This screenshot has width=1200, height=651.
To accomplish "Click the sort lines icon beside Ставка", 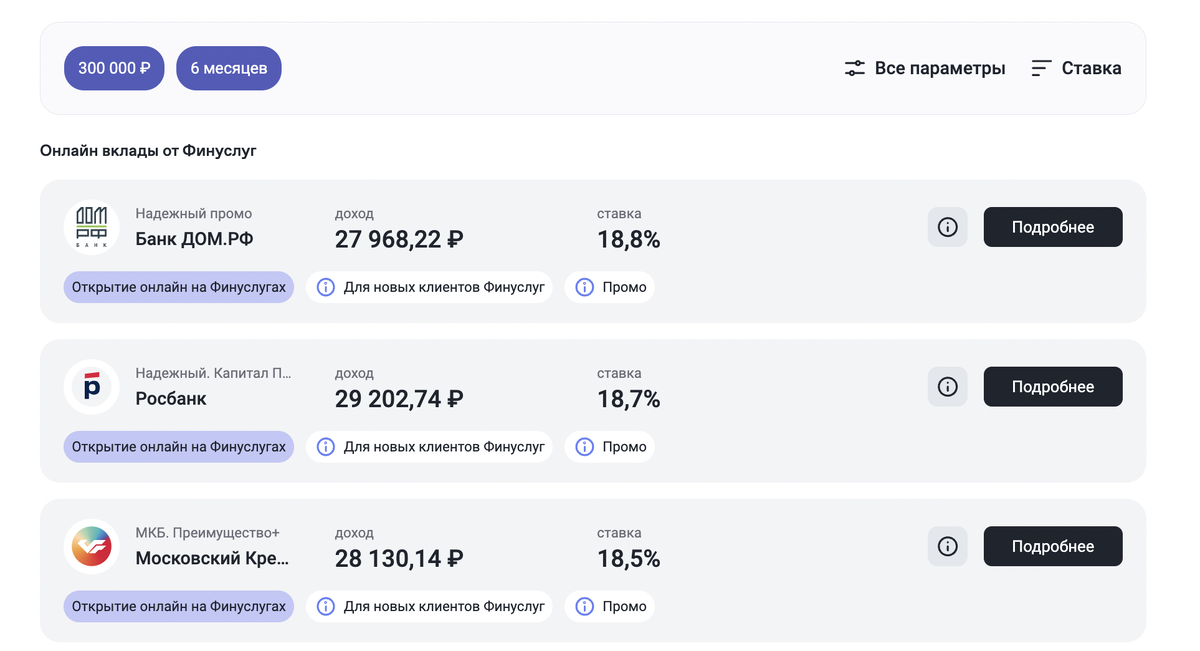I will point(1041,68).
